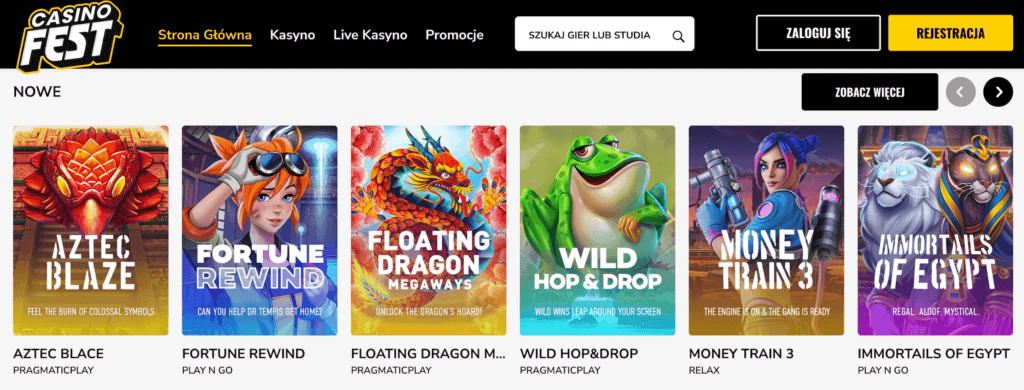1024x390 pixels.
Task: Click PRAGMATICPLAY under Wild Hop&Drop
Action: pos(560,370)
